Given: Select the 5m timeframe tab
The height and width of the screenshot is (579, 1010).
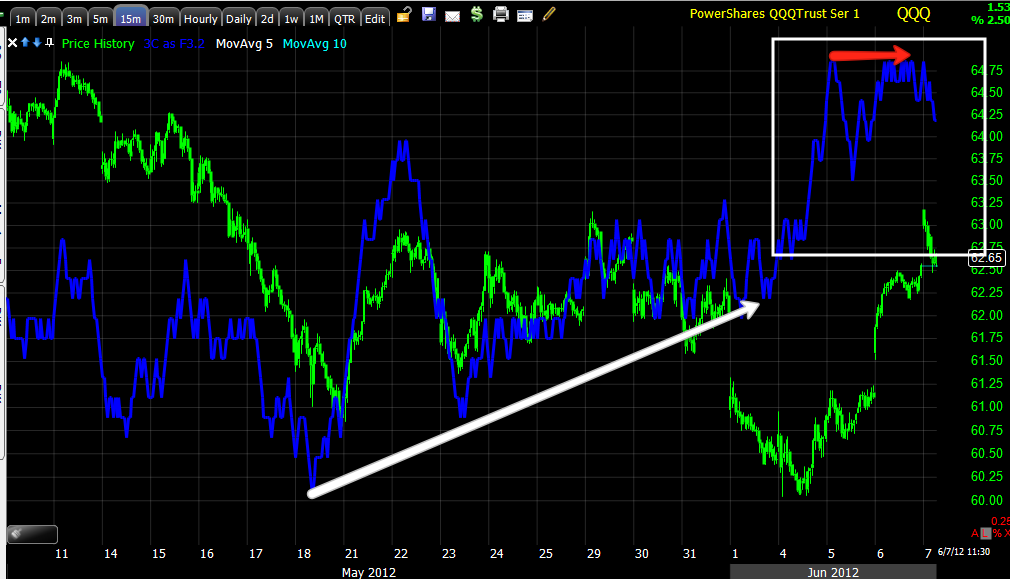Looking at the screenshot, I should pos(100,17).
